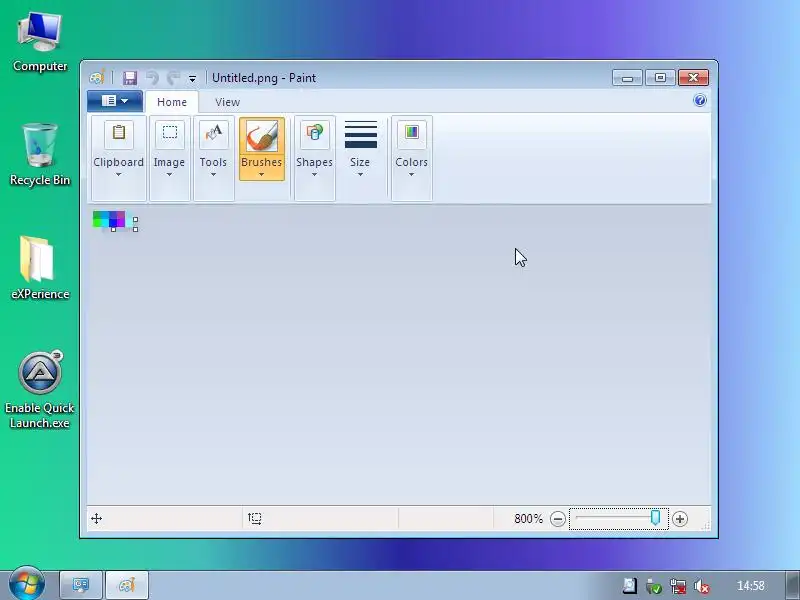Switch to the Home ribbon tab
Screen dimensions: 800x600
[x=172, y=102]
